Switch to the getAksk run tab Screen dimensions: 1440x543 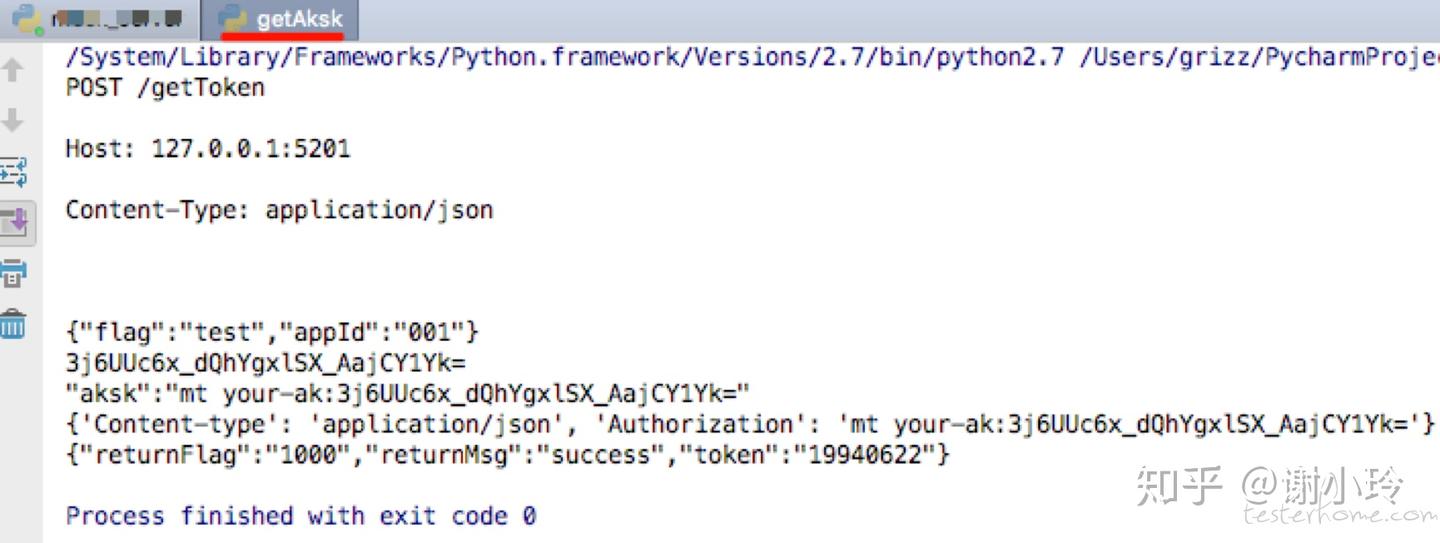coord(298,18)
